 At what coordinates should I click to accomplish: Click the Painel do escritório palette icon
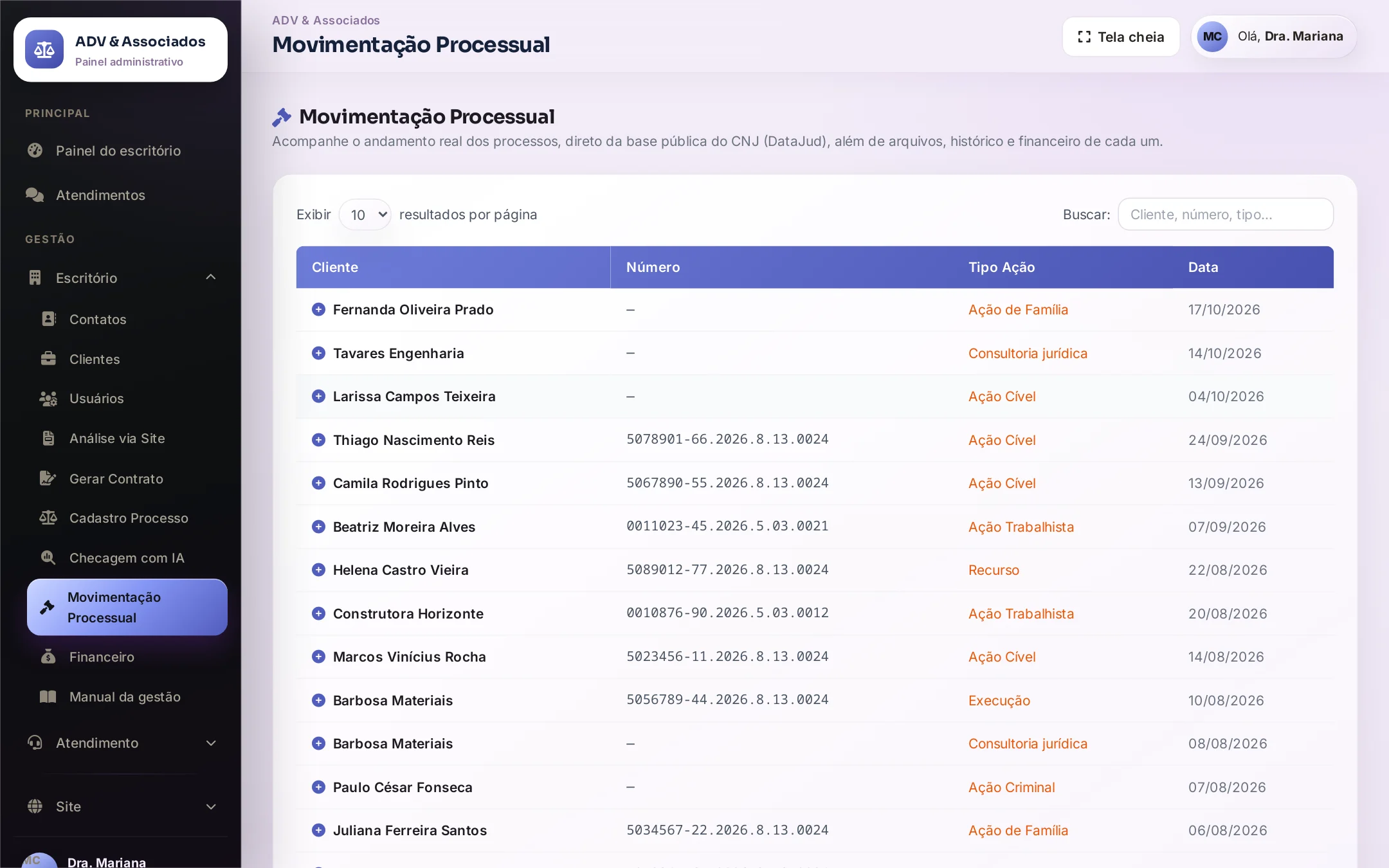(x=35, y=150)
